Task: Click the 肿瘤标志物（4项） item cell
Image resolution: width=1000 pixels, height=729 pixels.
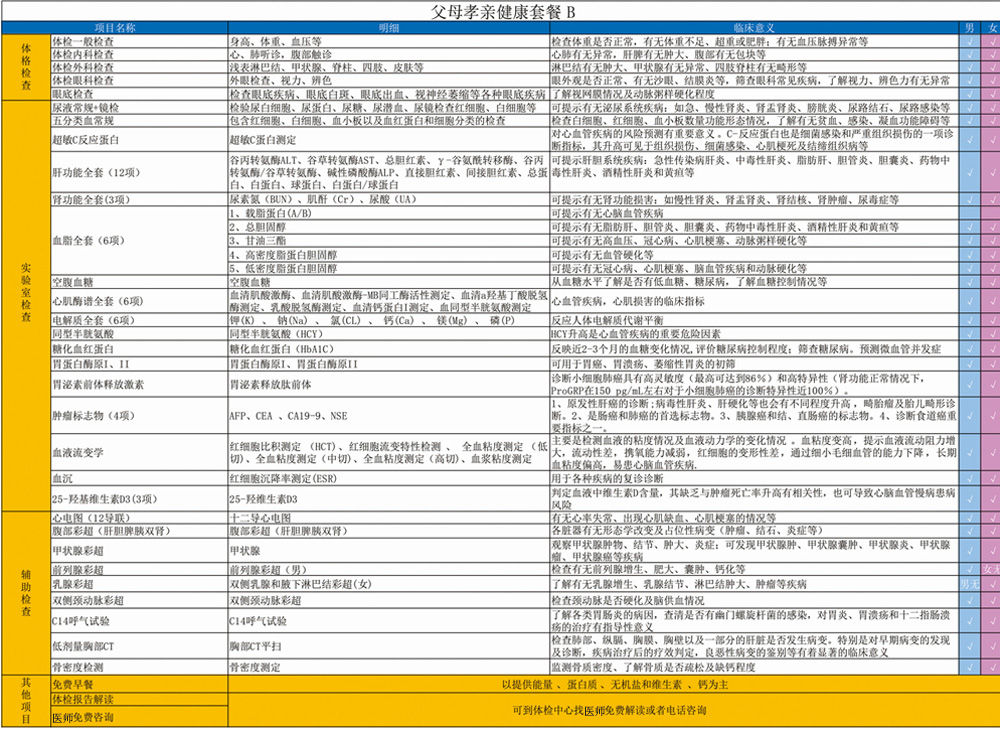Action: point(138,415)
